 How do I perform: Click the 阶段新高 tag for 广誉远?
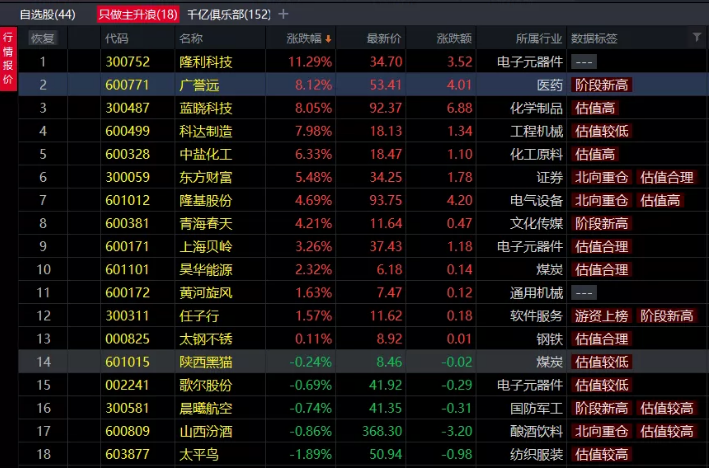click(601, 85)
